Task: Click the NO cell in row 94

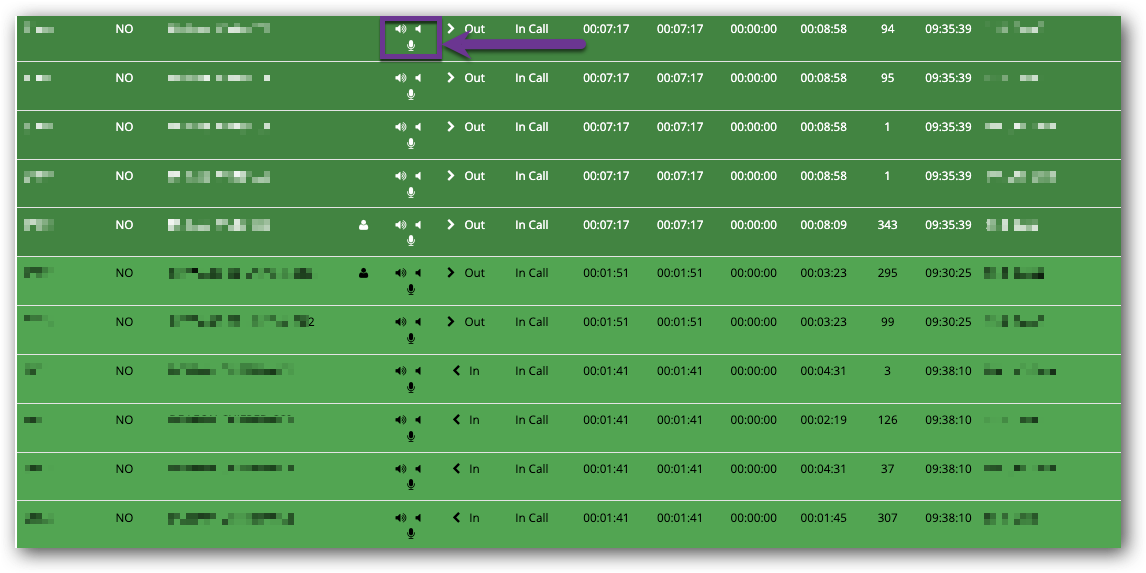Action: pos(124,29)
